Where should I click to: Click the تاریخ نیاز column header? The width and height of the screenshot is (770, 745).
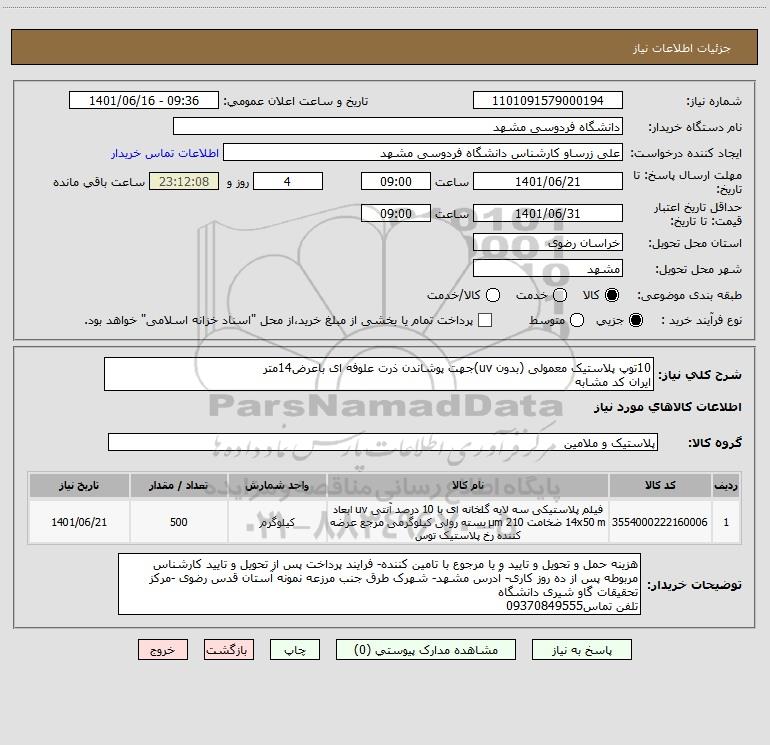click(x=79, y=485)
